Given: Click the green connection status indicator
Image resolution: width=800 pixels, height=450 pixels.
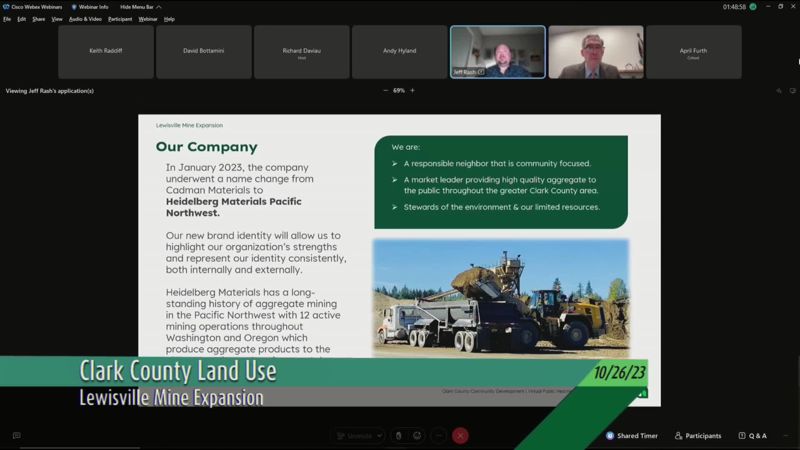Looking at the screenshot, I should point(753,7).
